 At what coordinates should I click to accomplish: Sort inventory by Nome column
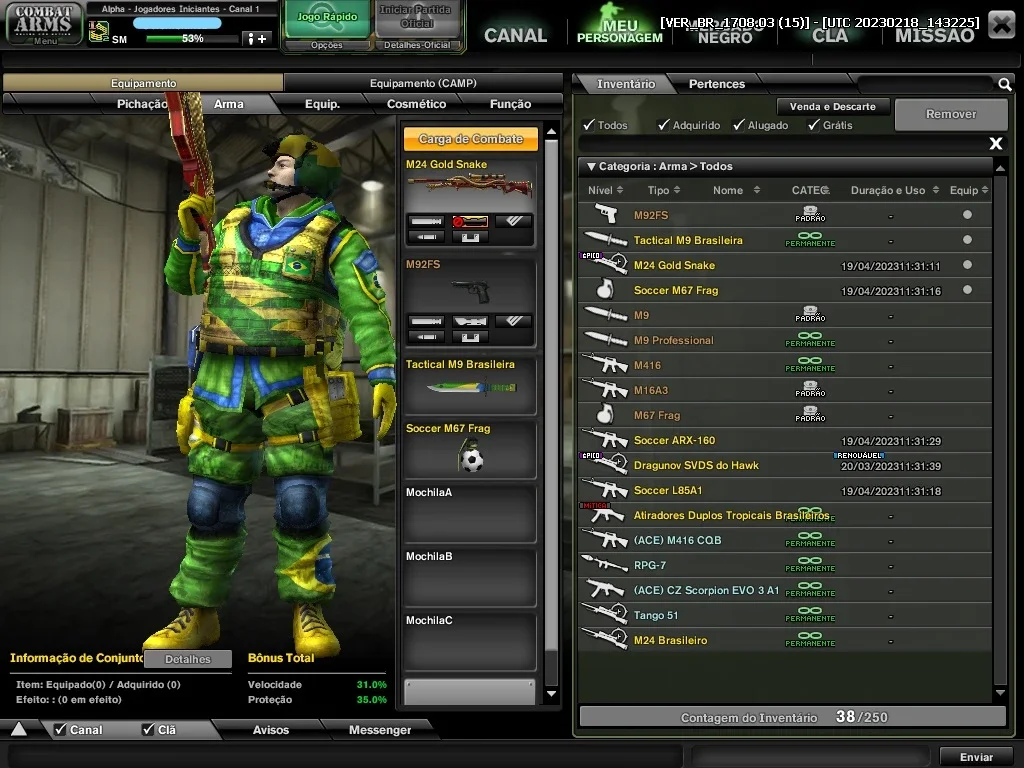point(736,190)
